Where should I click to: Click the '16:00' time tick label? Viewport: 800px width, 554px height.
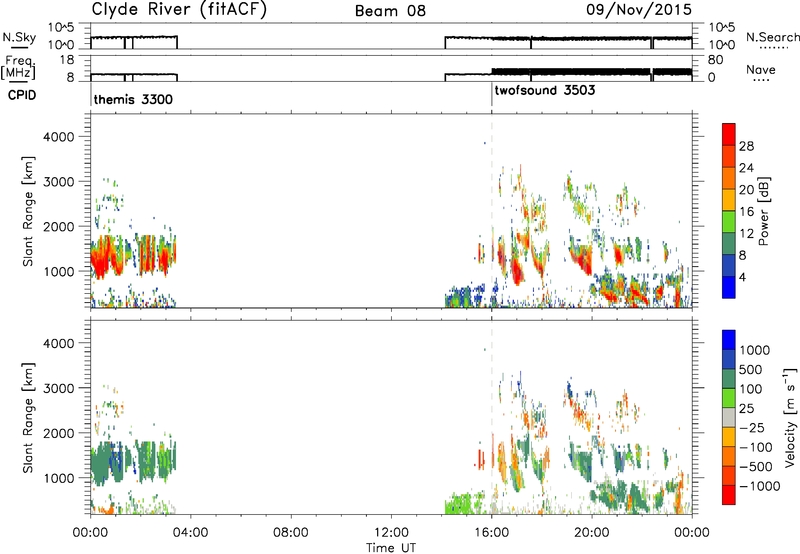pyautogui.click(x=491, y=533)
